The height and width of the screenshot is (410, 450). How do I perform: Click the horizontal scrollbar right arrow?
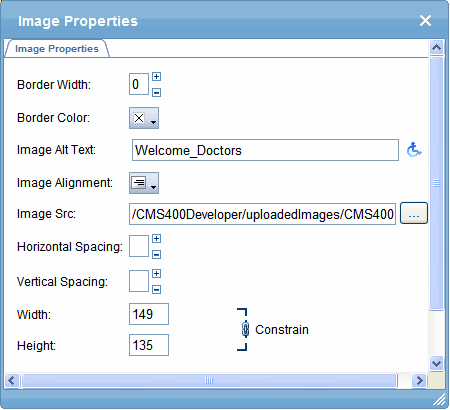[419, 380]
